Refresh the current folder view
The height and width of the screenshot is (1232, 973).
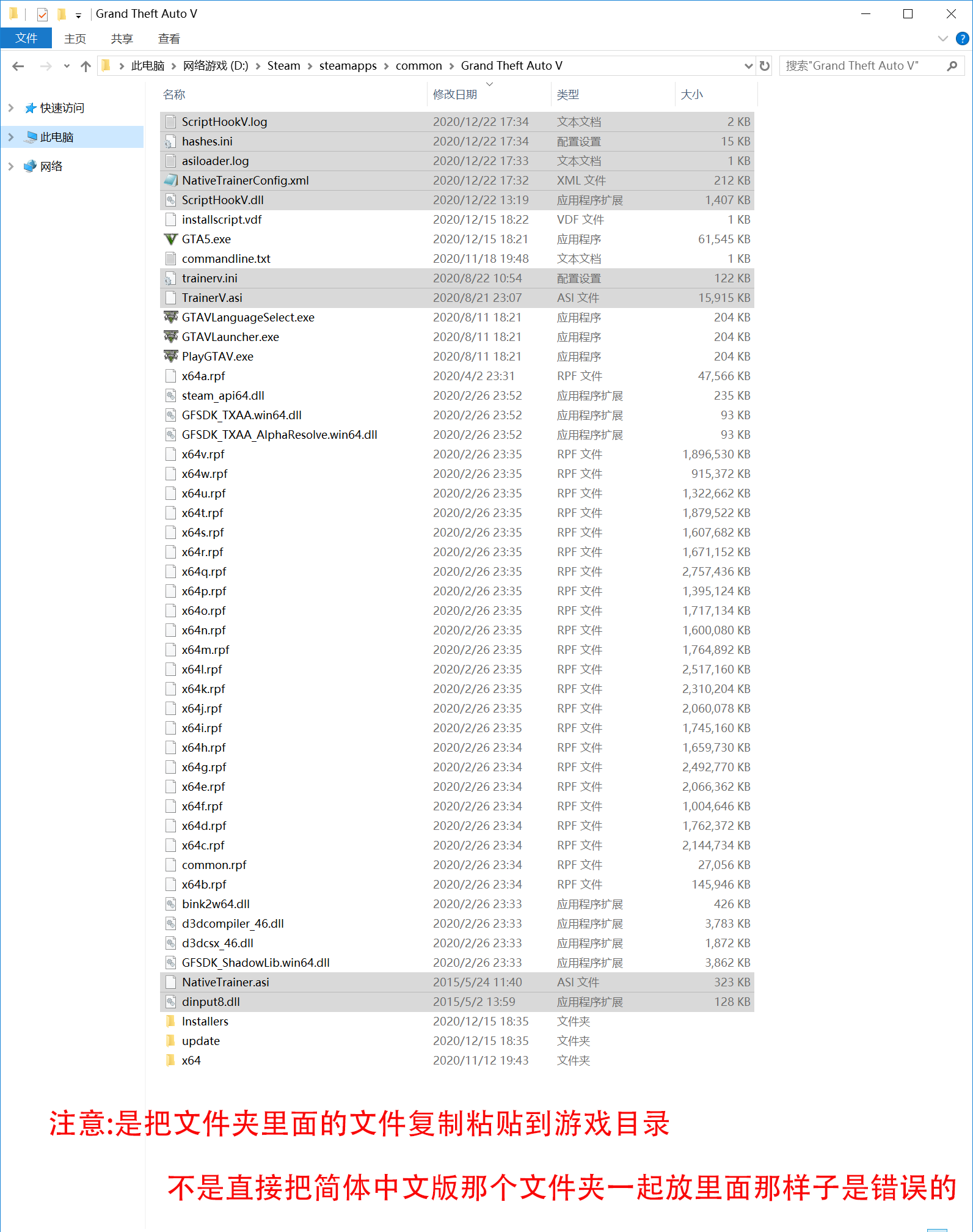[x=765, y=66]
